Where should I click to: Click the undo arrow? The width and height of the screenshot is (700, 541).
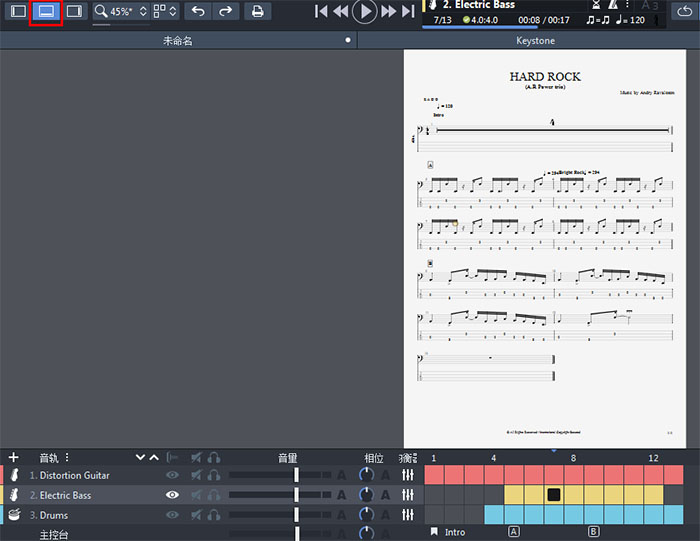click(198, 12)
